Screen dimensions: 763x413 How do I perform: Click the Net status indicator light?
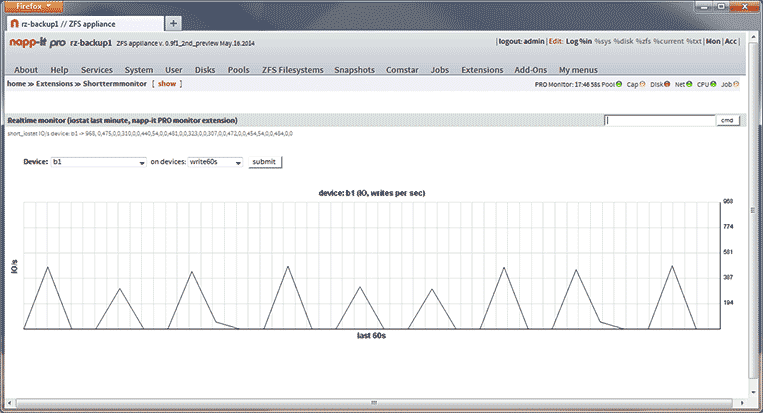coord(689,84)
